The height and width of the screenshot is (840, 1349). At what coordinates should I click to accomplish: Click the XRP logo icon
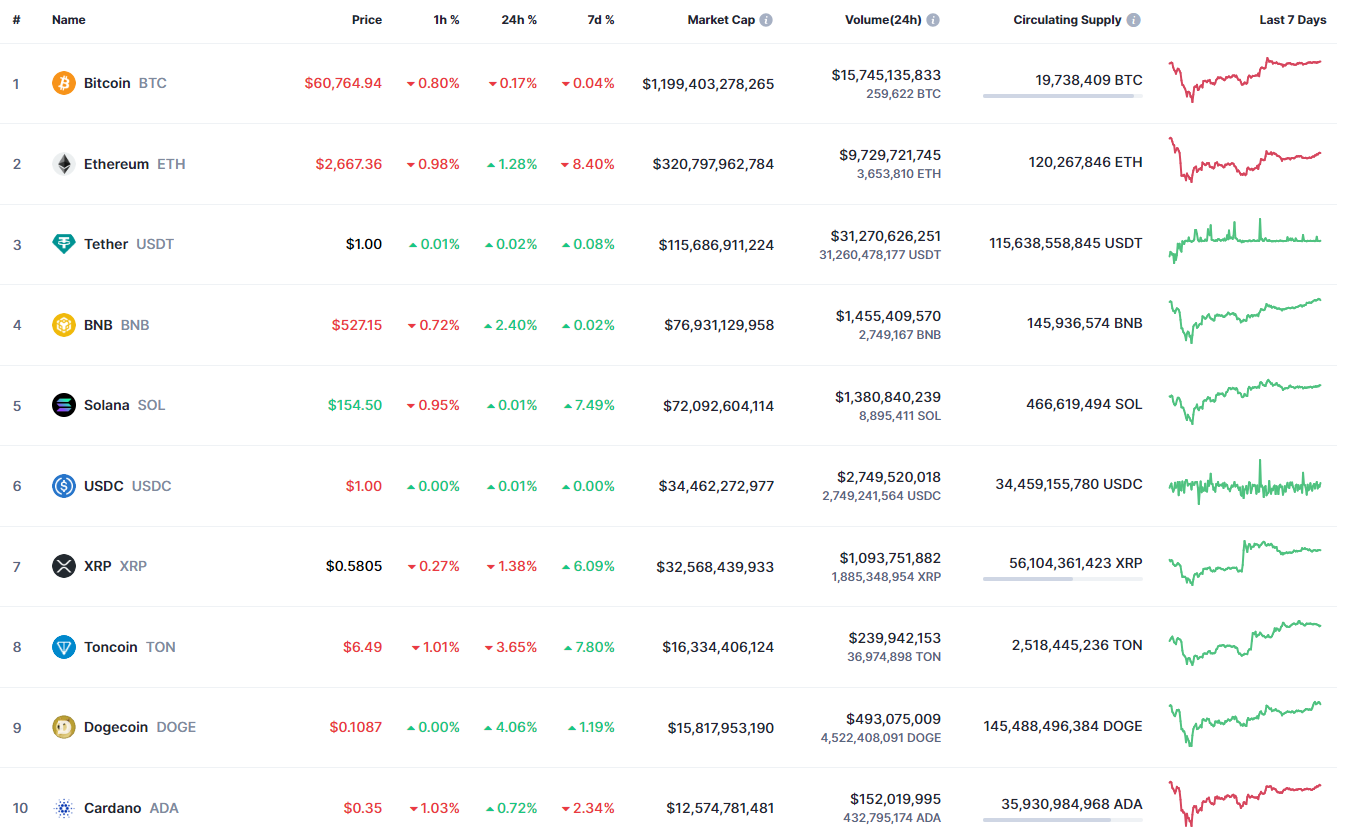tap(64, 566)
